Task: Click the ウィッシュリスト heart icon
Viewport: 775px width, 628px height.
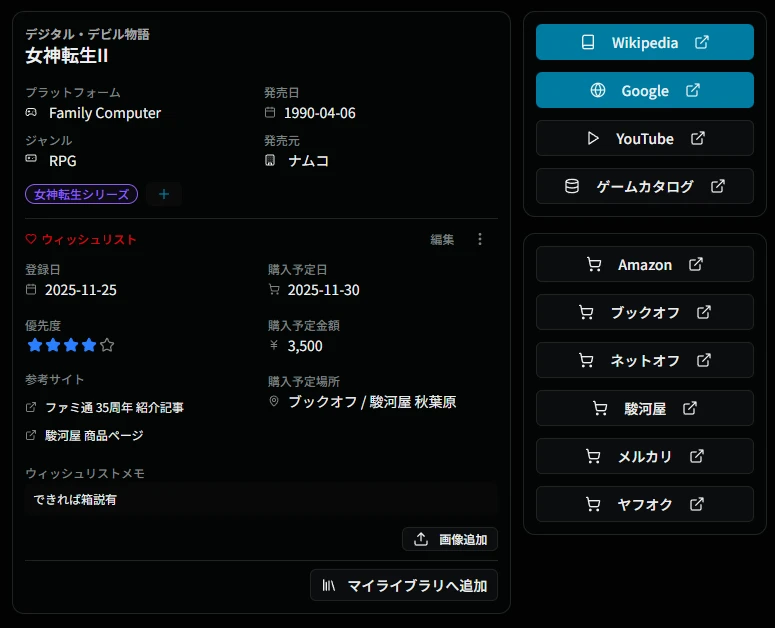Action: [31, 239]
